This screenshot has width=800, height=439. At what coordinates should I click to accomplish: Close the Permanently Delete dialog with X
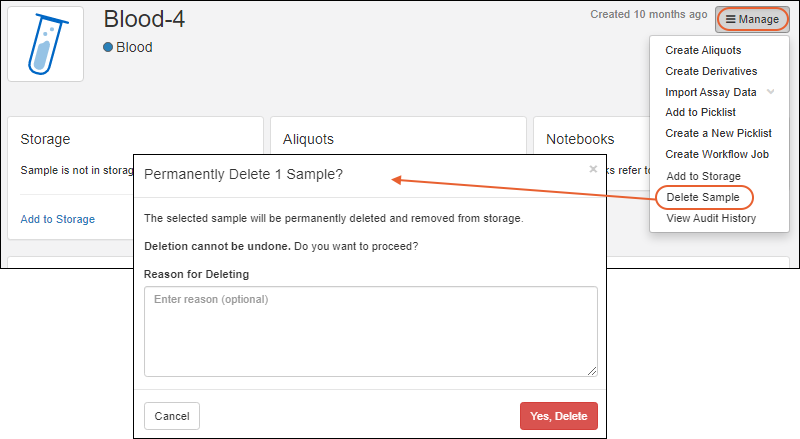point(593,170)
